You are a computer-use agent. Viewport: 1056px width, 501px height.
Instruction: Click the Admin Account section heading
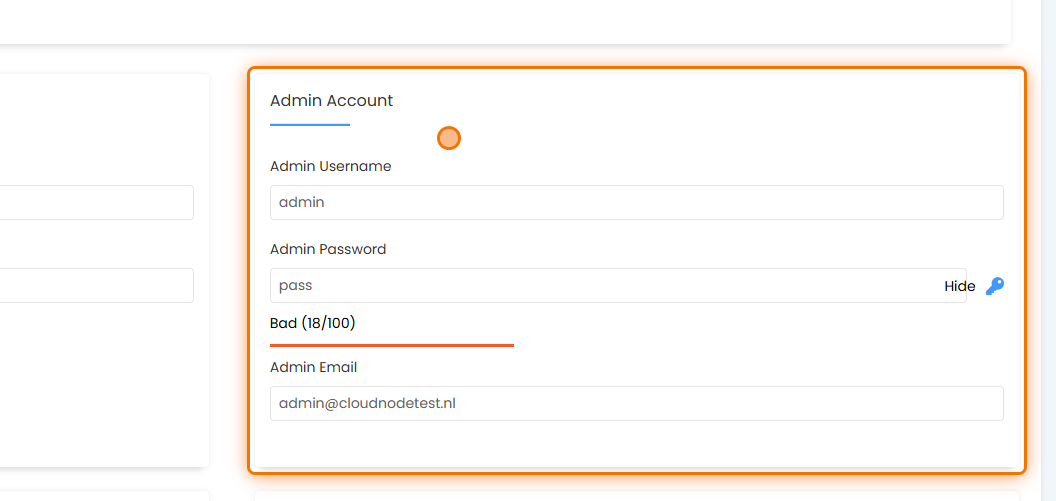(x=331, y=100)
